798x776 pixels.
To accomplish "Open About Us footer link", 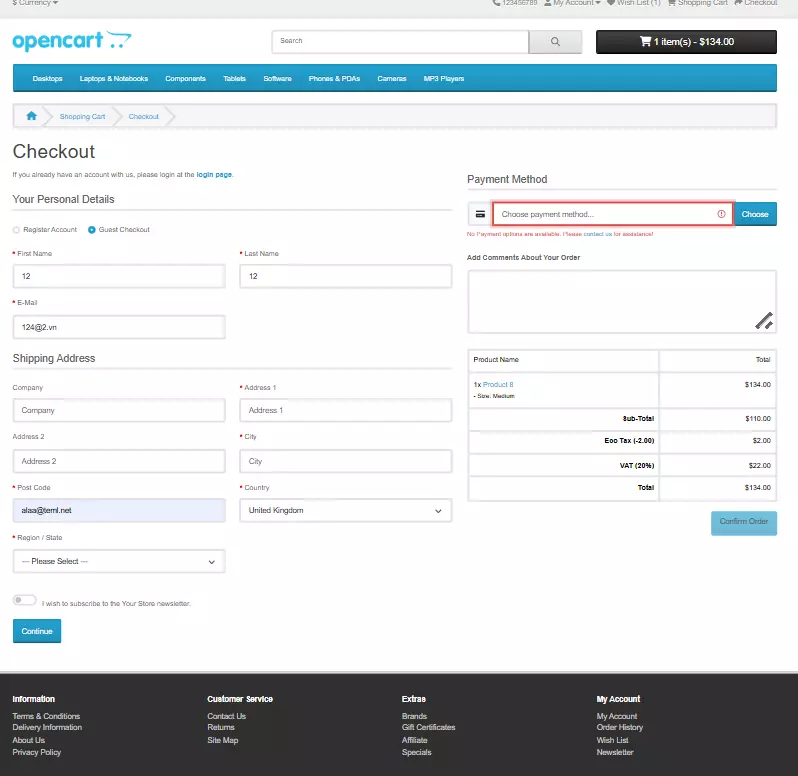I will pyautogui.click(x=28, y=740).
